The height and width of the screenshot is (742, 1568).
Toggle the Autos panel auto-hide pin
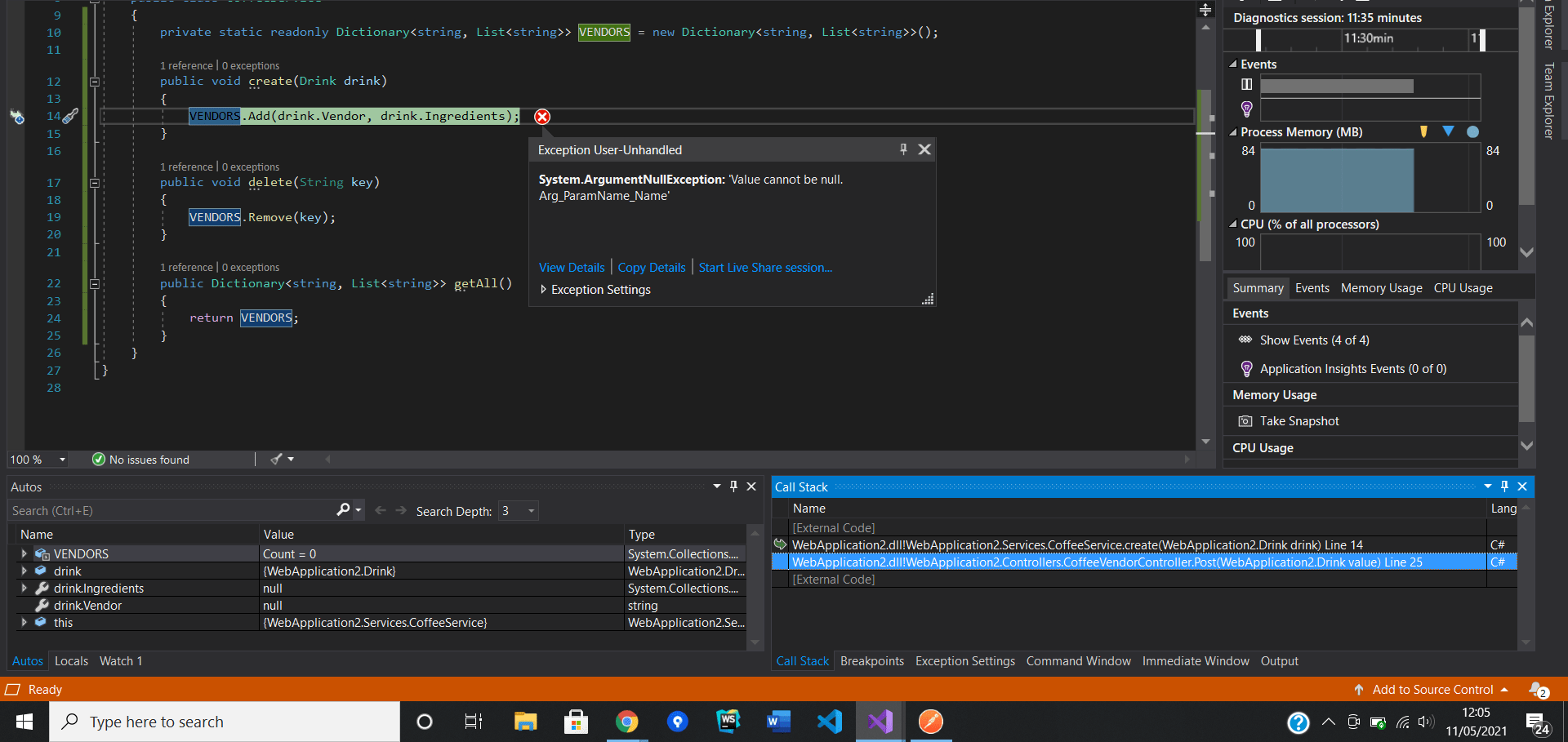pyautogui.click(x=733, y=486)
